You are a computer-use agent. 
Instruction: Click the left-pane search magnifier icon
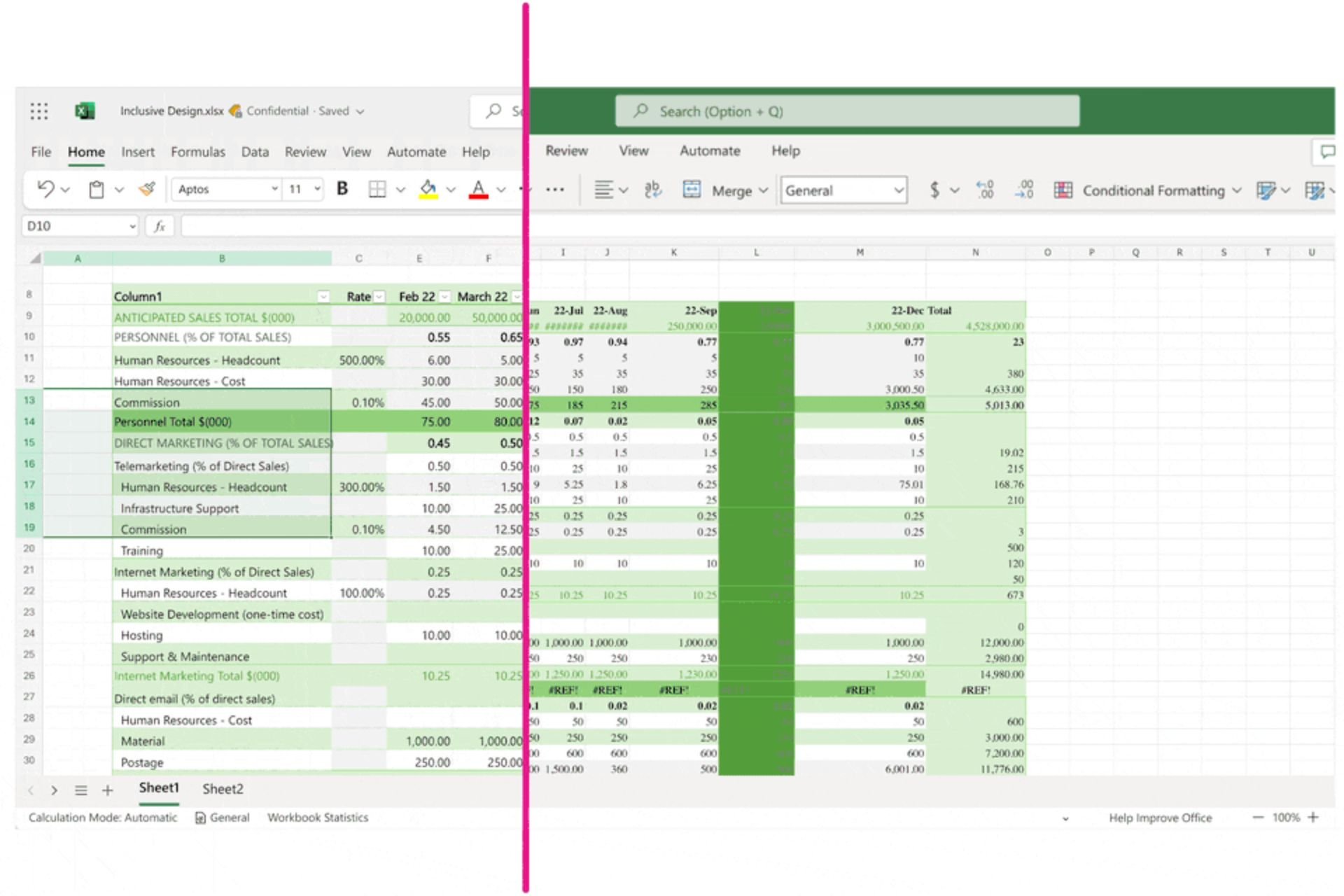493,111
